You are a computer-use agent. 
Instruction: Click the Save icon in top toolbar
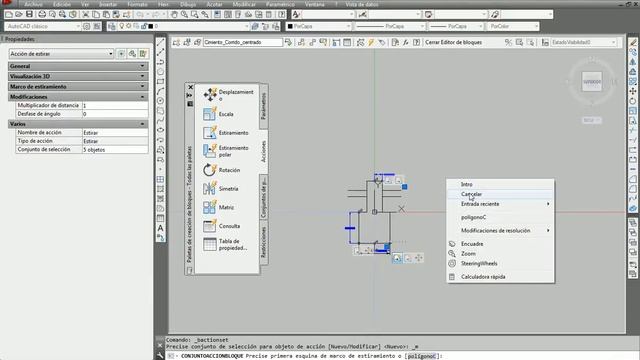[x=29, y=14]
